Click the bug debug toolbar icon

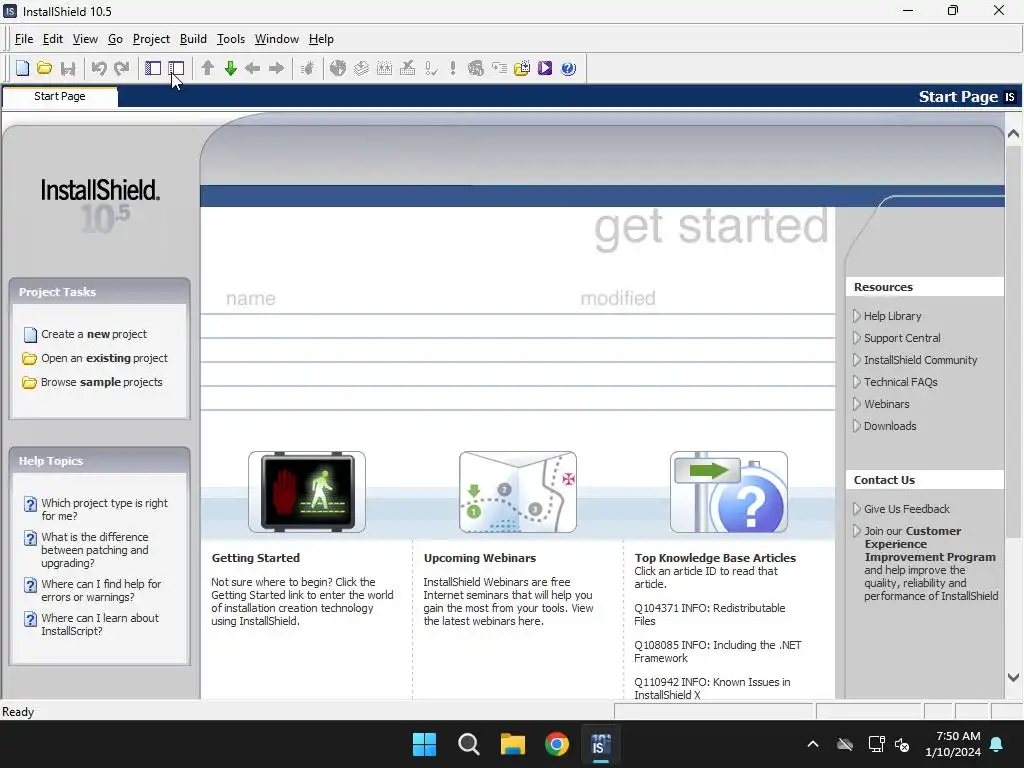307,68
